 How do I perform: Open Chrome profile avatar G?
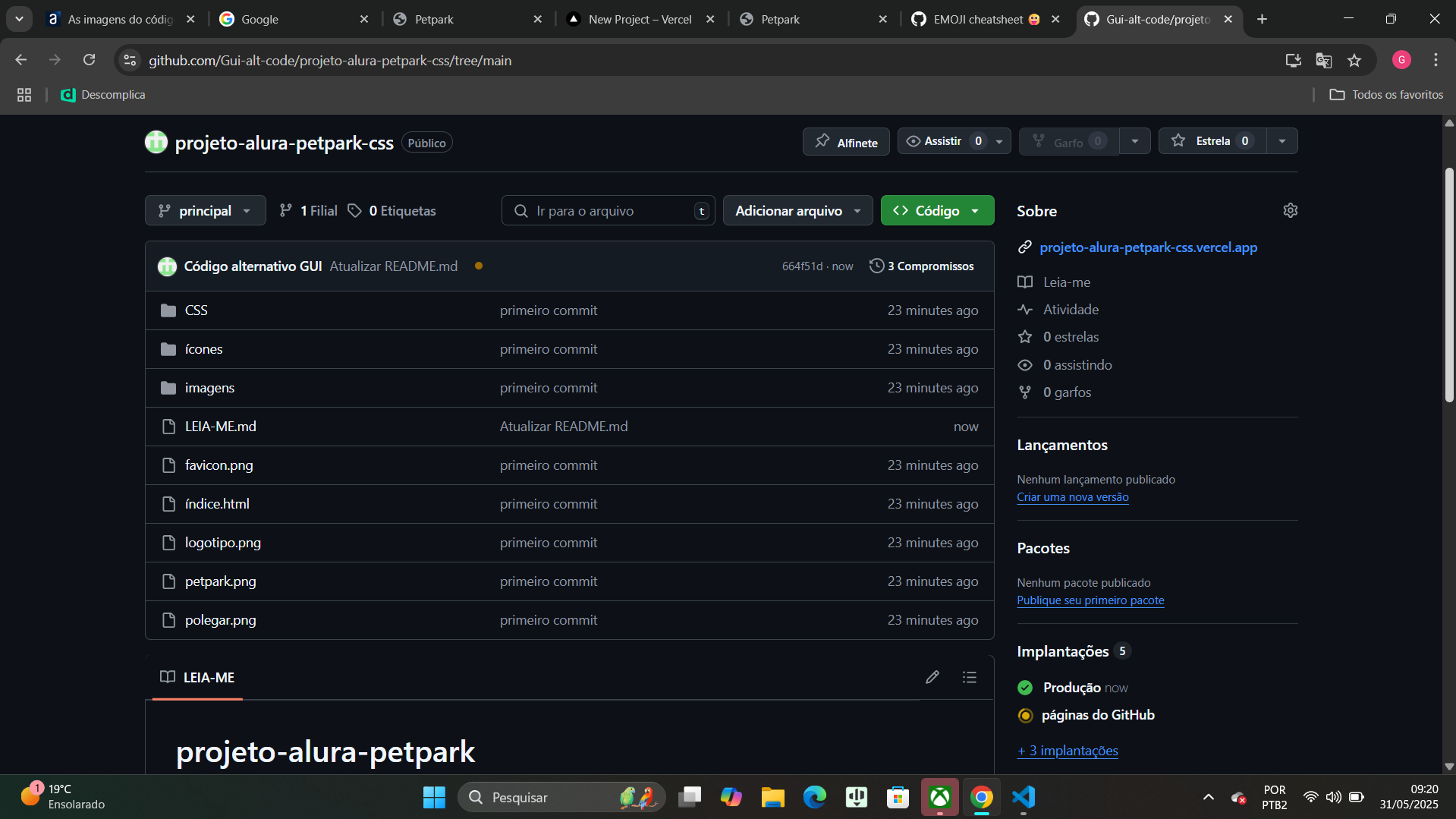click(1401, 60)
